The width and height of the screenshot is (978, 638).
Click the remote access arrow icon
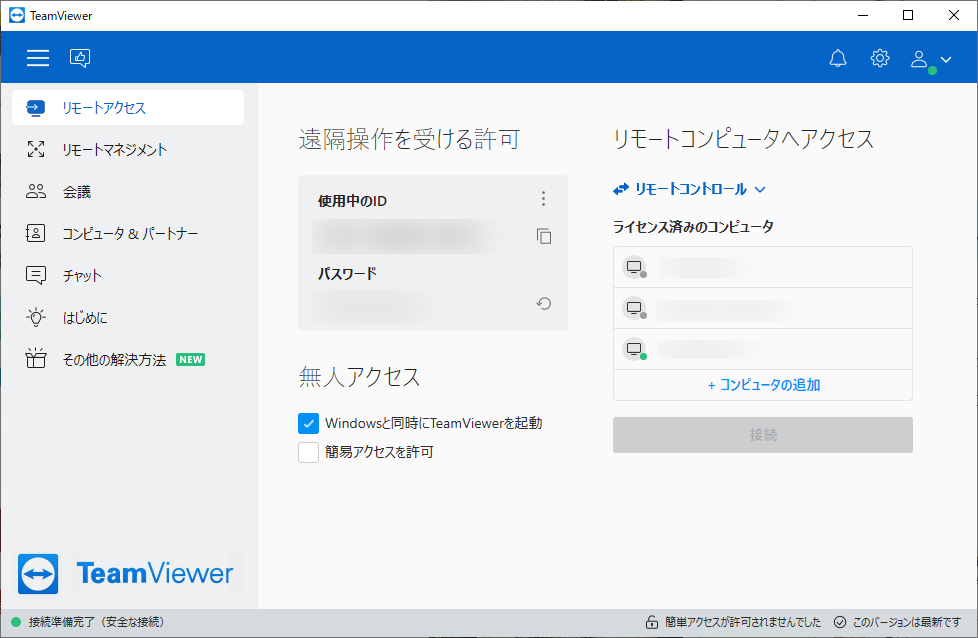click(x=36, y=108)
